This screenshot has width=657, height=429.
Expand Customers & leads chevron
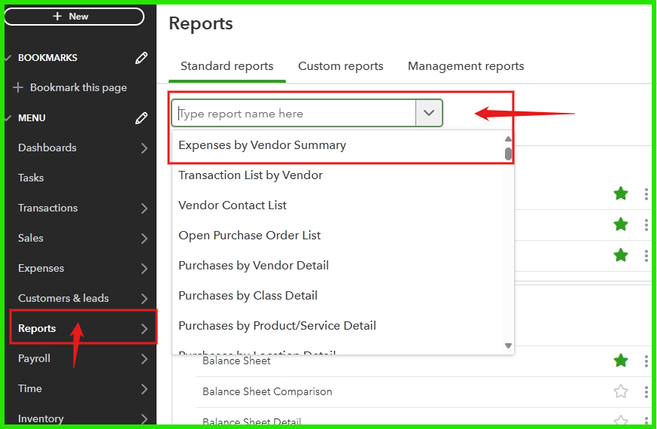[x=144, y=299]
